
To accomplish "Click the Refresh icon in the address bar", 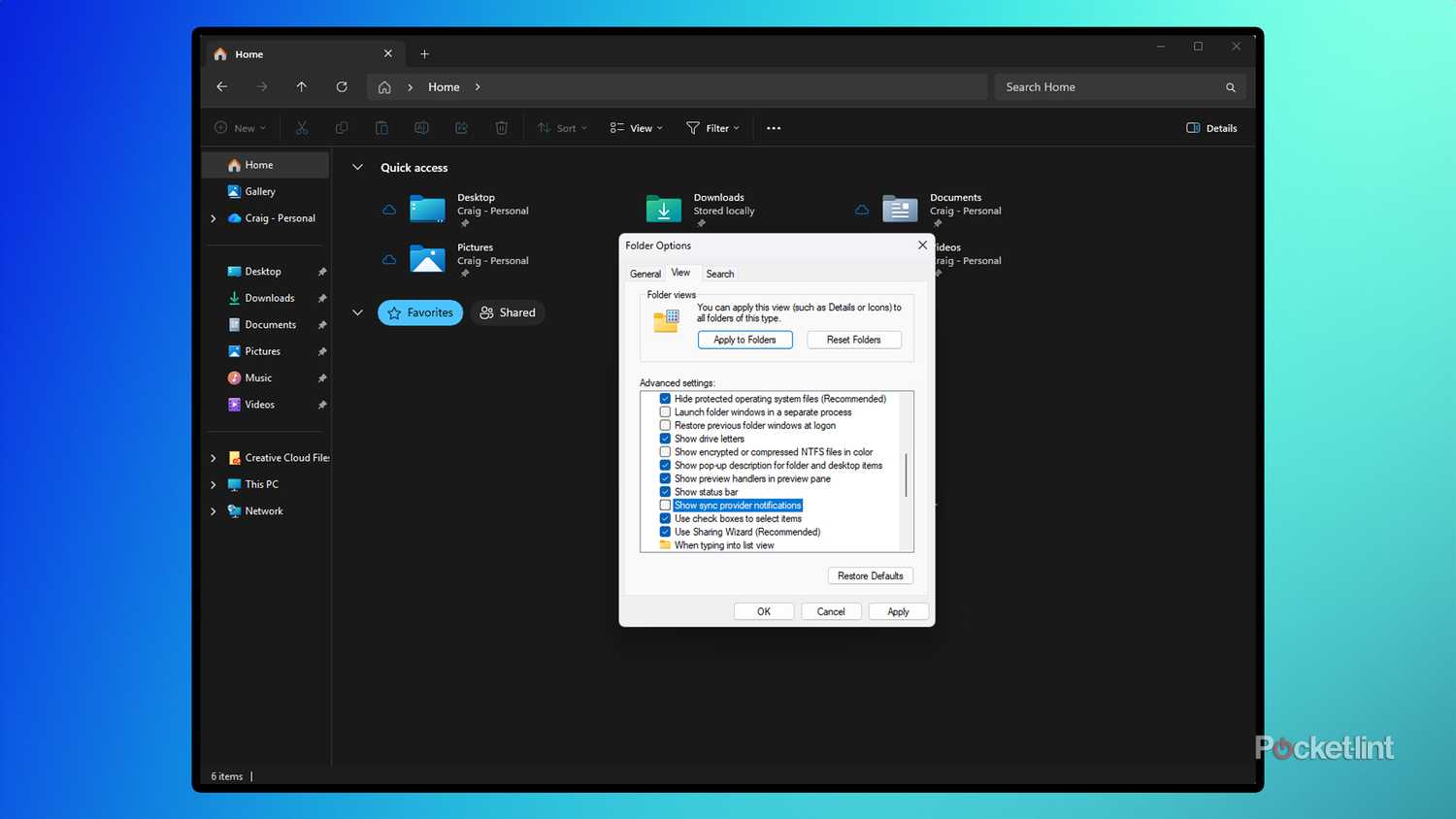I will [x=342, y=86].
